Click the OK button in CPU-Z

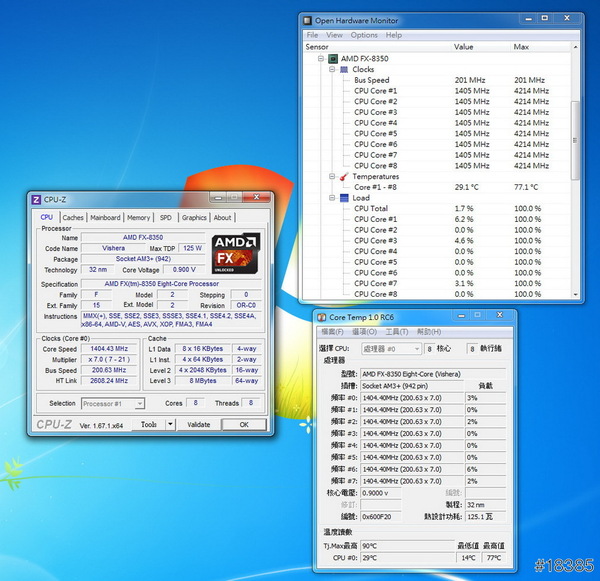click(x=244, y=424)
